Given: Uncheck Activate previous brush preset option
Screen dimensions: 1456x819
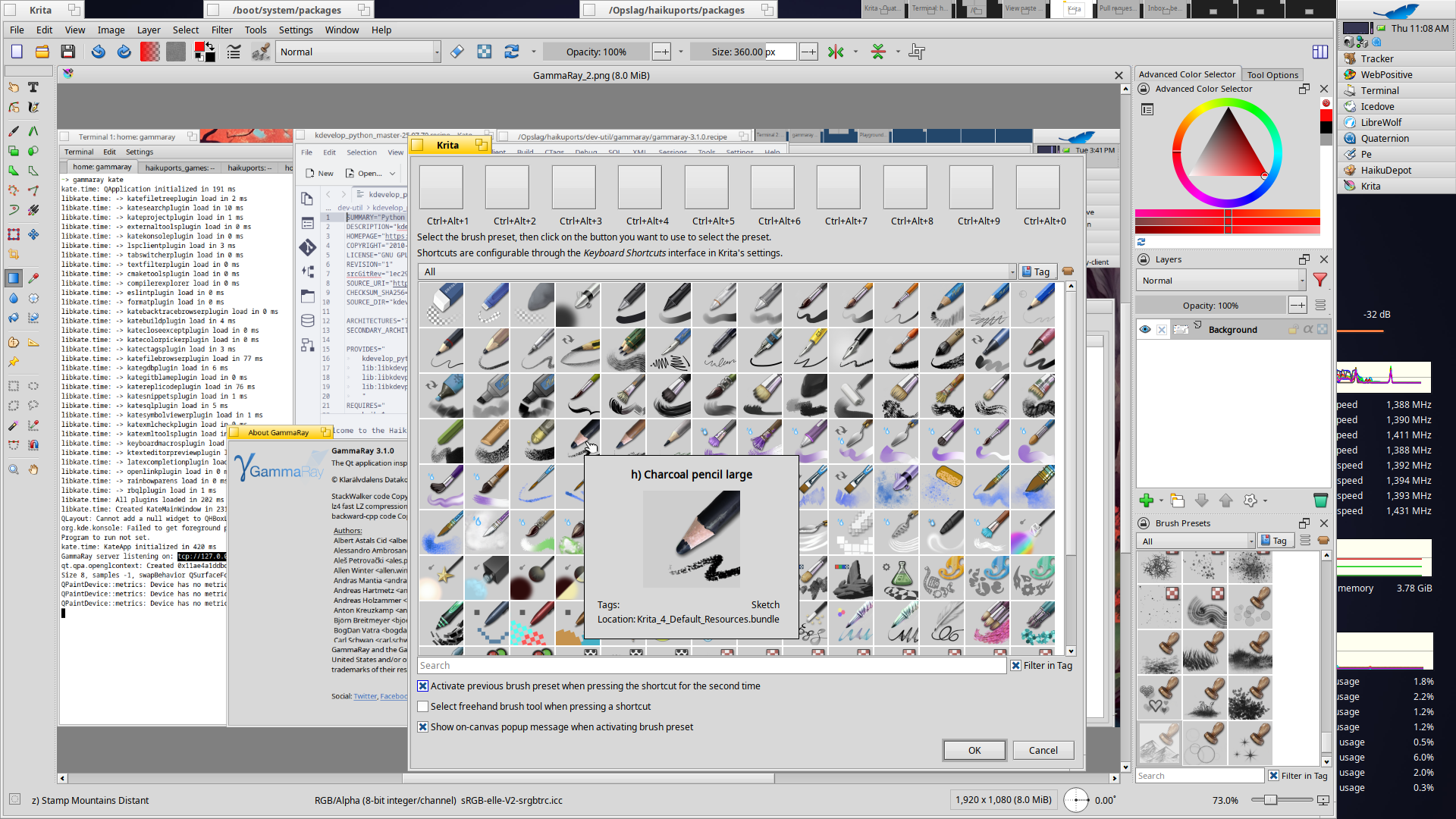Looking at the screenshot, I should 423,686.
